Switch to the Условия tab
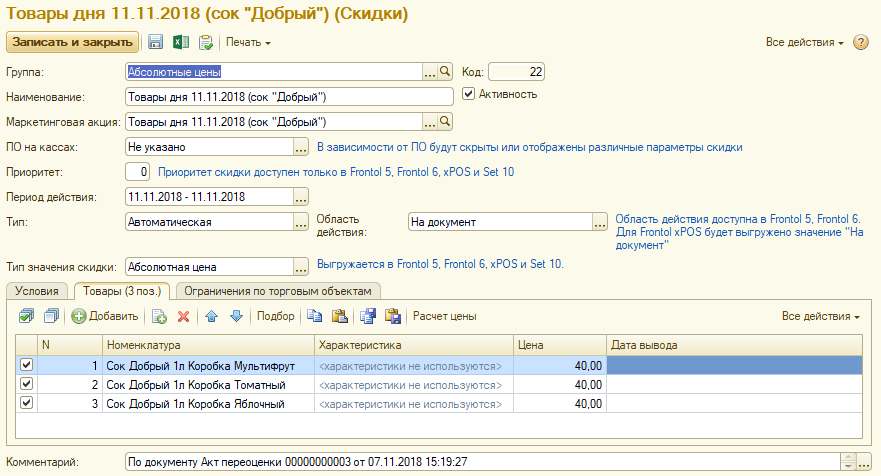 point(37,291)
